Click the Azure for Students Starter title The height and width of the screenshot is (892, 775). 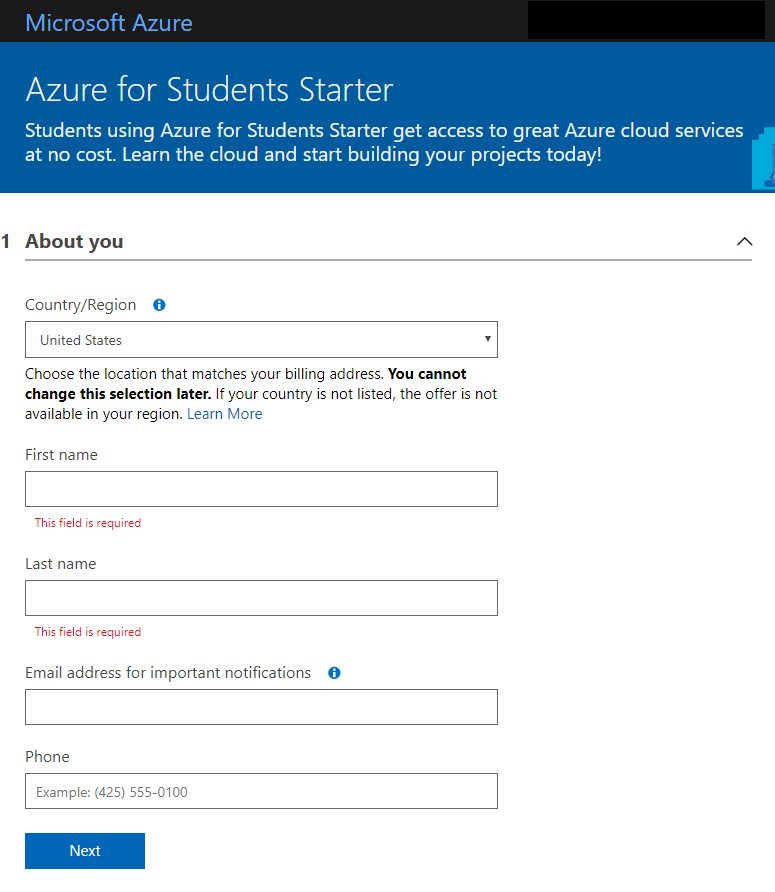click(x=209, y=89)
